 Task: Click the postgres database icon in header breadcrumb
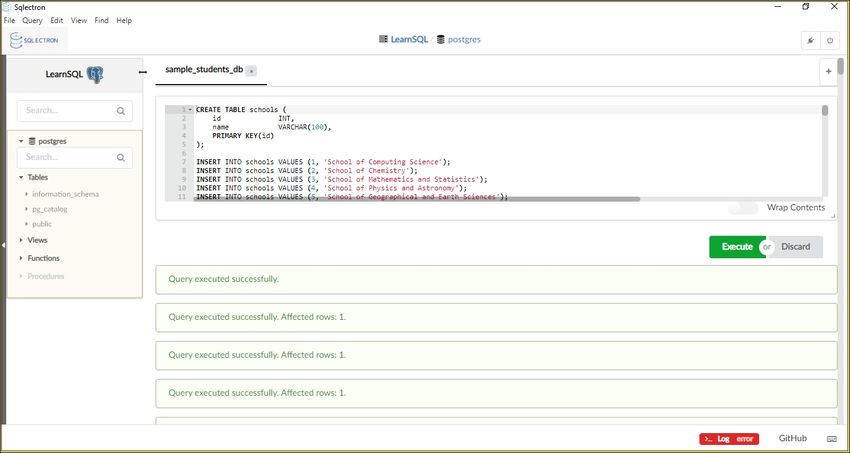[x=440, y=40]
